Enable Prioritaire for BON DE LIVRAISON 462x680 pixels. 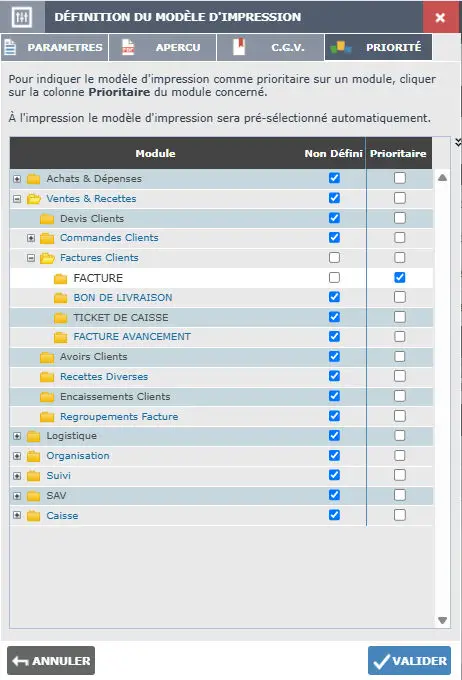coord(400,297)
